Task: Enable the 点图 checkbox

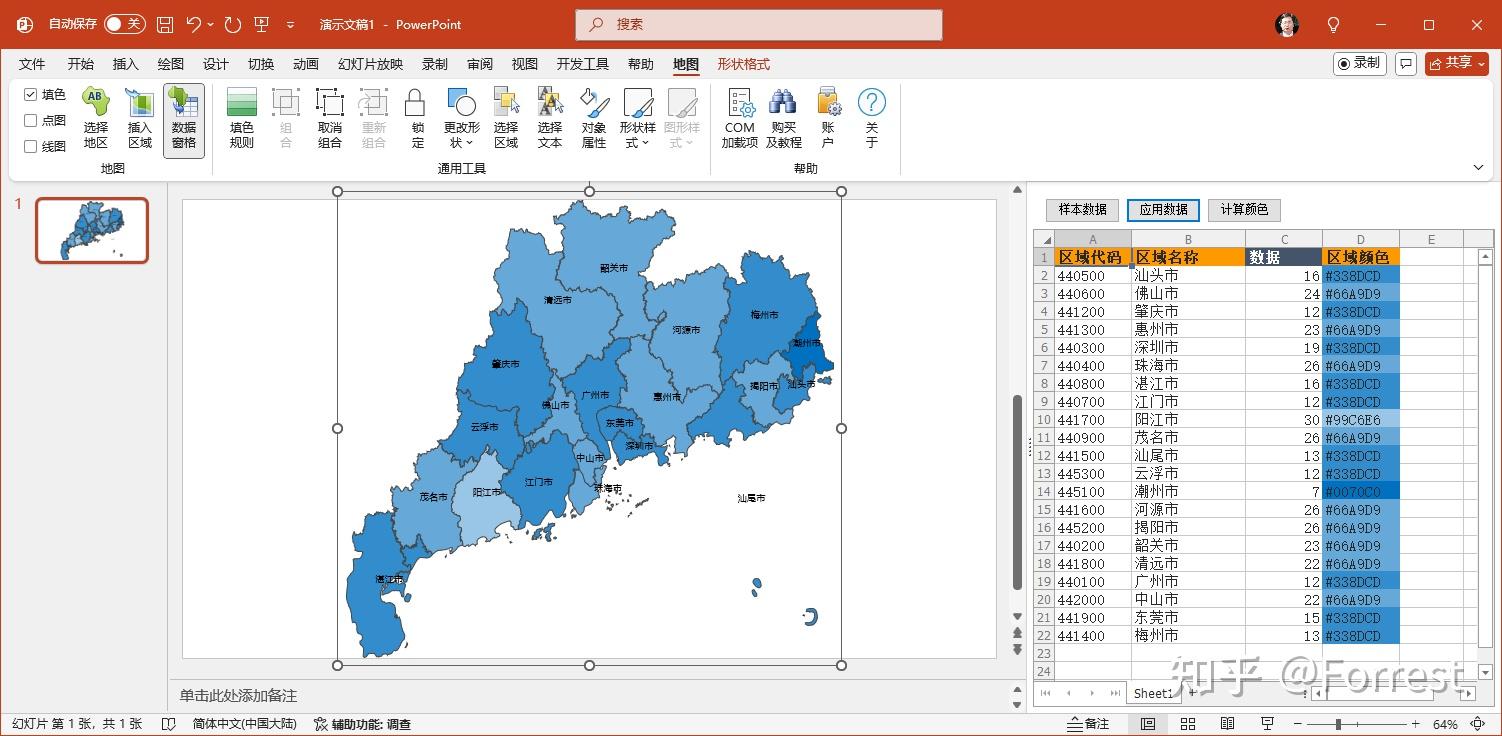Action: 31,121
